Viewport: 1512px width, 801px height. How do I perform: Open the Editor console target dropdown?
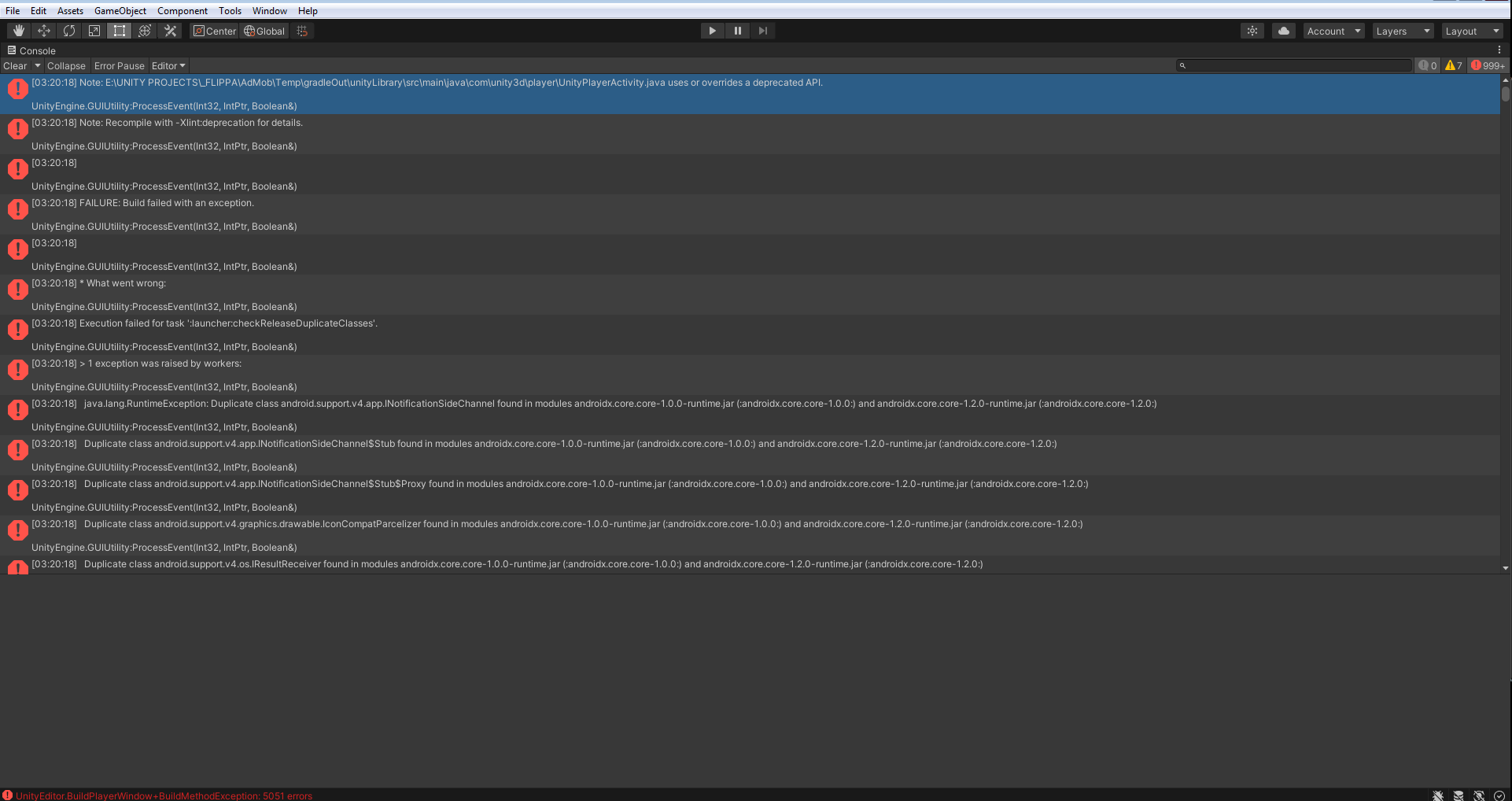168,65
